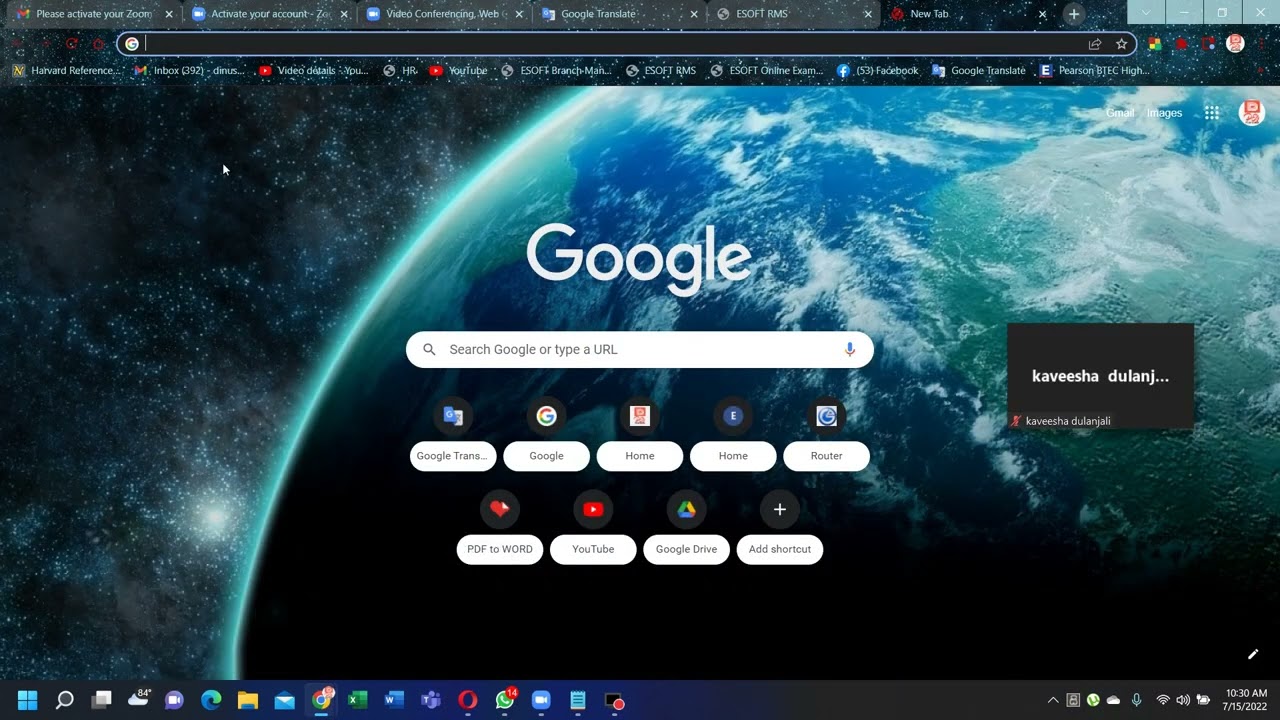Switch to 'Activate your account' Zoom tab
Screen dimensions: 1280x720
[268, 14]
